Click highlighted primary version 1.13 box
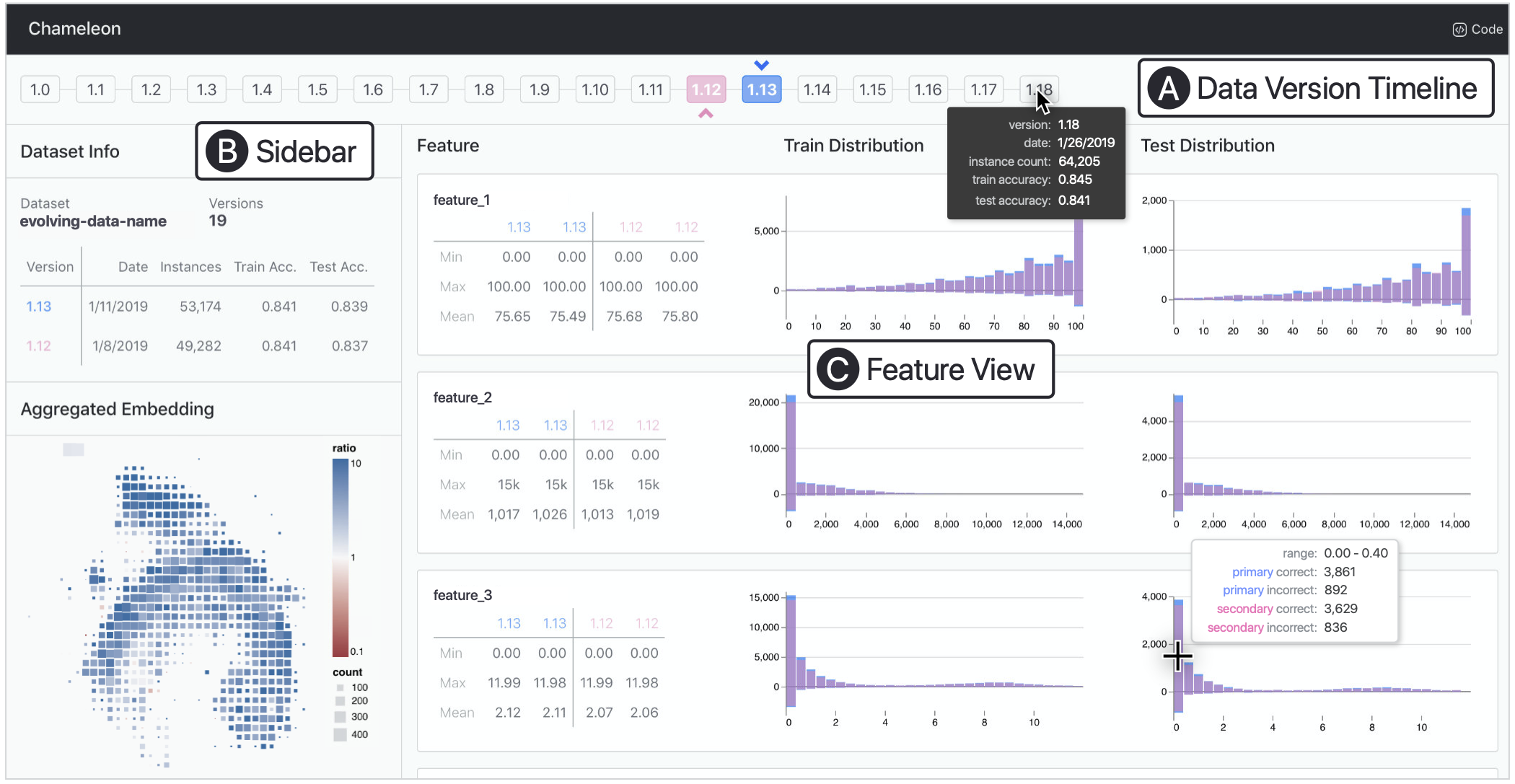Screen dimensions: 1515x784 pos(761,89)
